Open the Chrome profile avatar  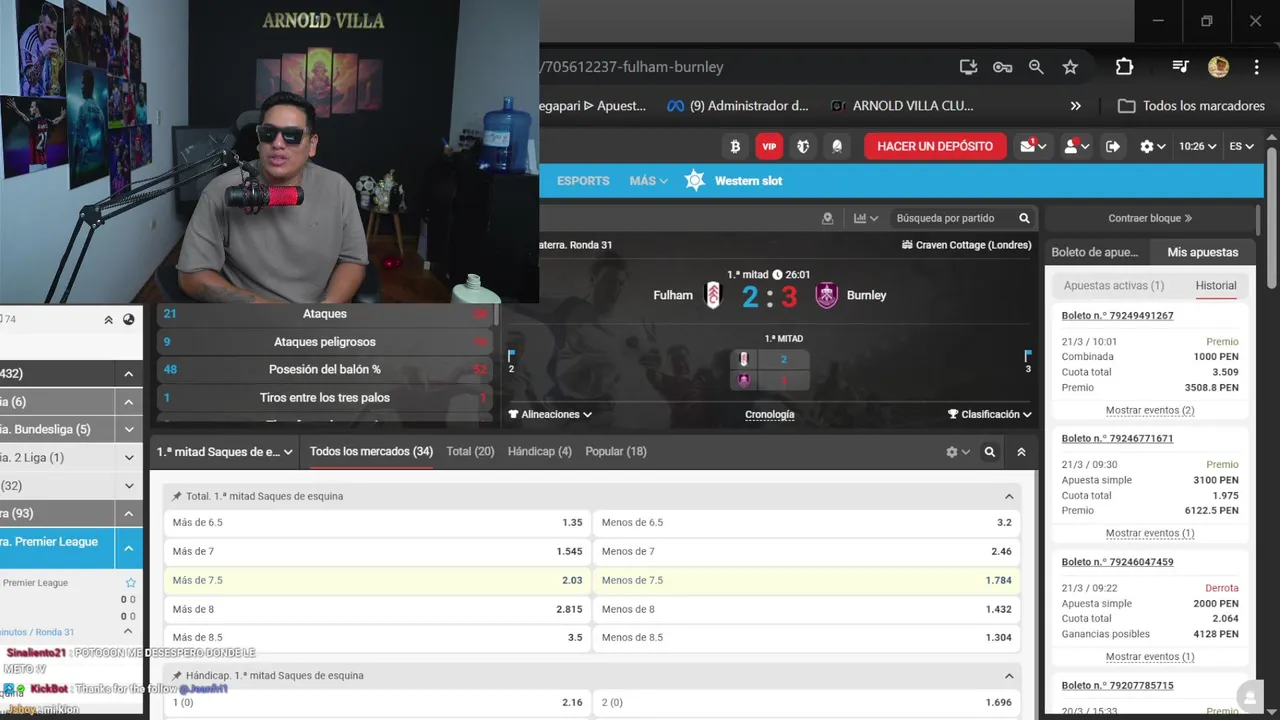1218,67
